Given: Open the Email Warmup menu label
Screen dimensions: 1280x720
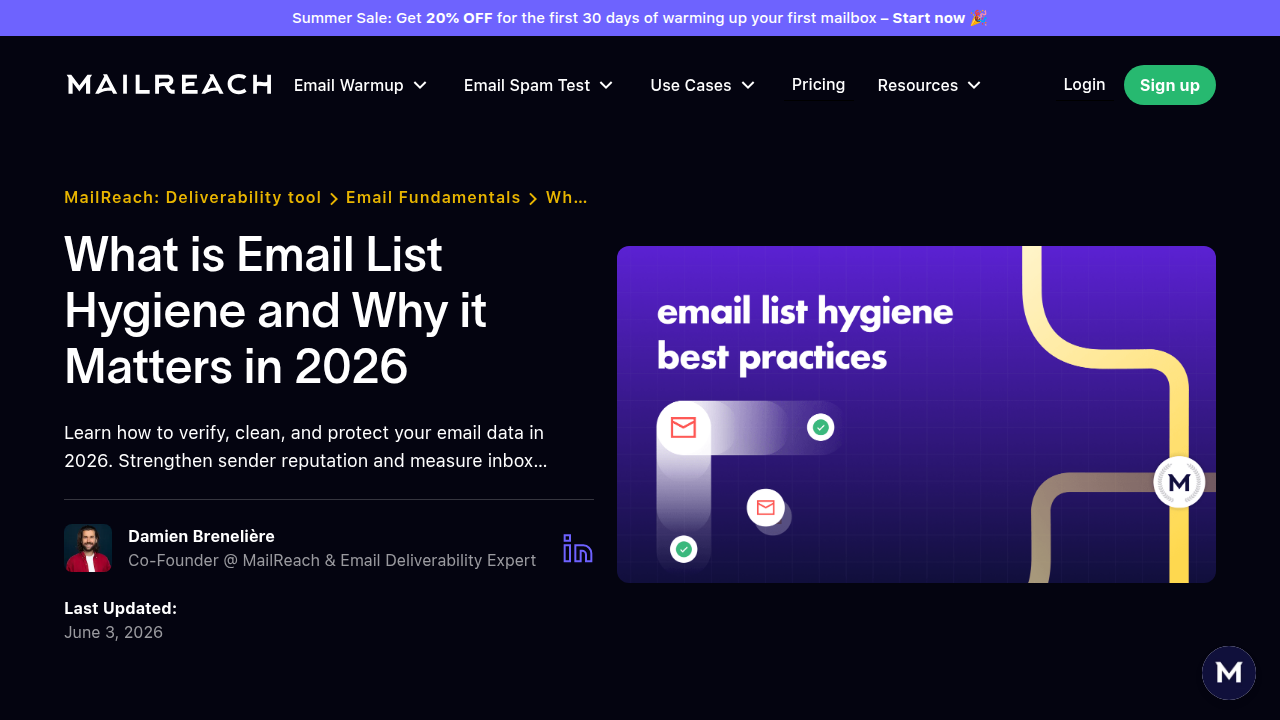Looking at the screenshot, I should tap(349, 85).
